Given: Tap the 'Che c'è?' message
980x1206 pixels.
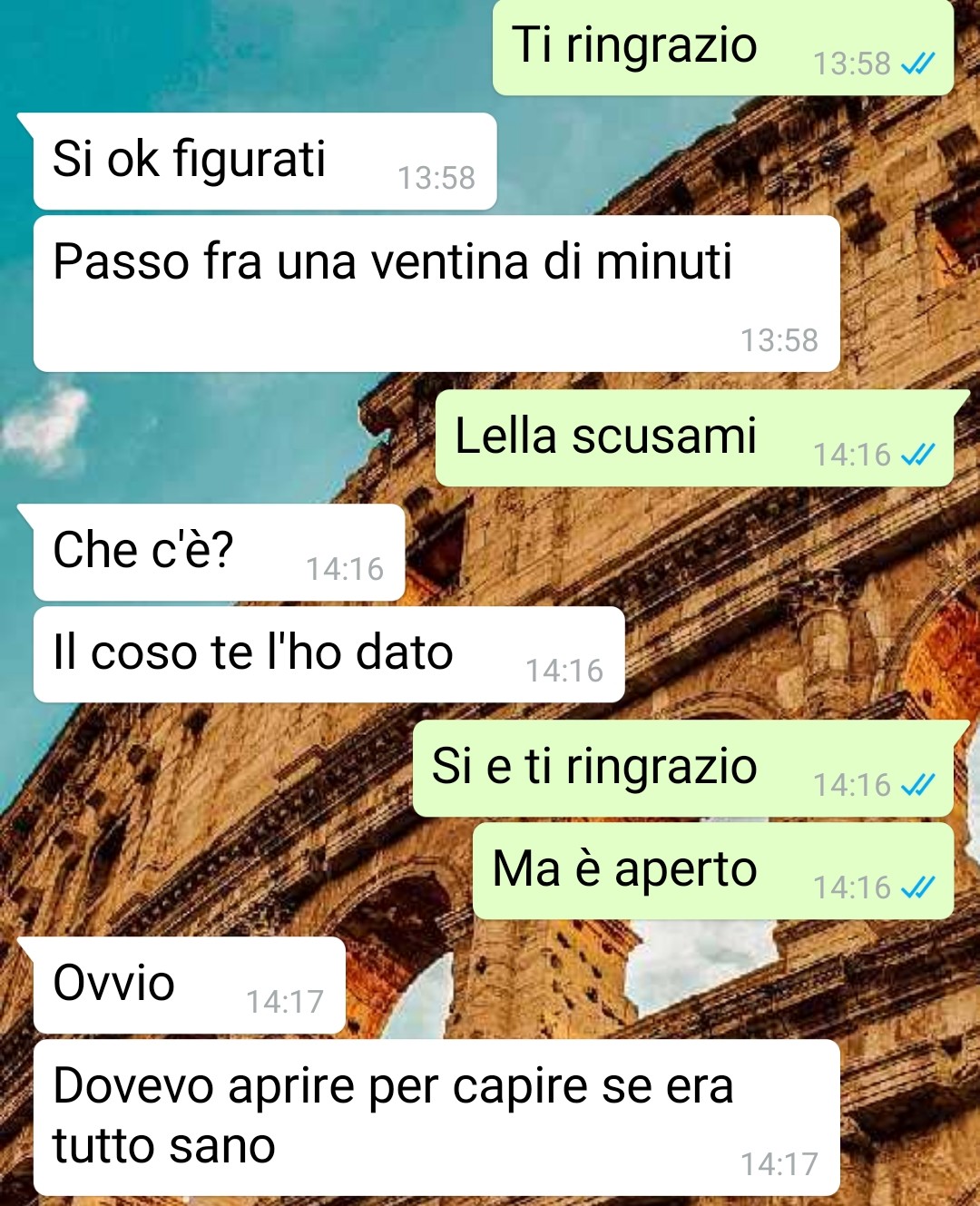Looking at the screenshot, I should [x=219, y=552].
